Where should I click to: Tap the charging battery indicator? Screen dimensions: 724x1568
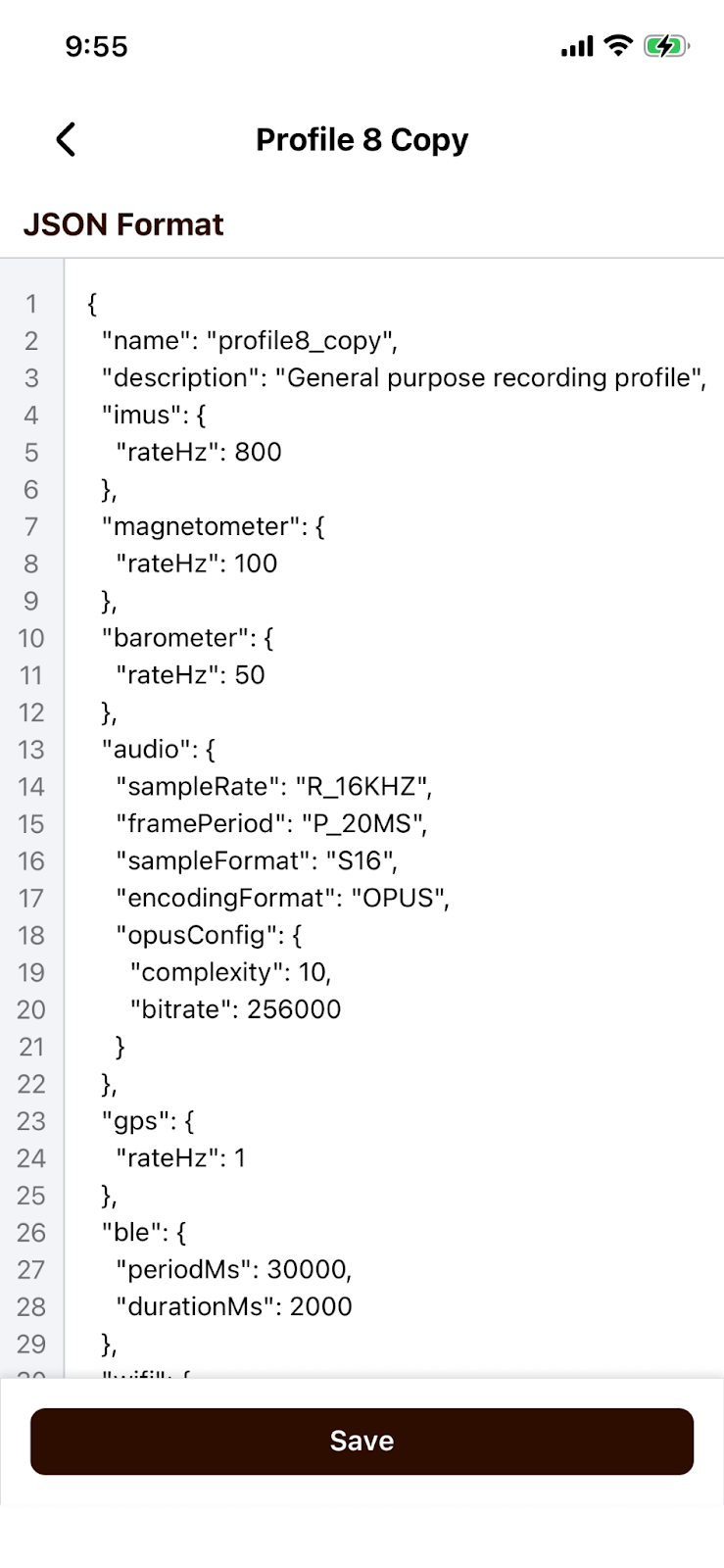667,45
